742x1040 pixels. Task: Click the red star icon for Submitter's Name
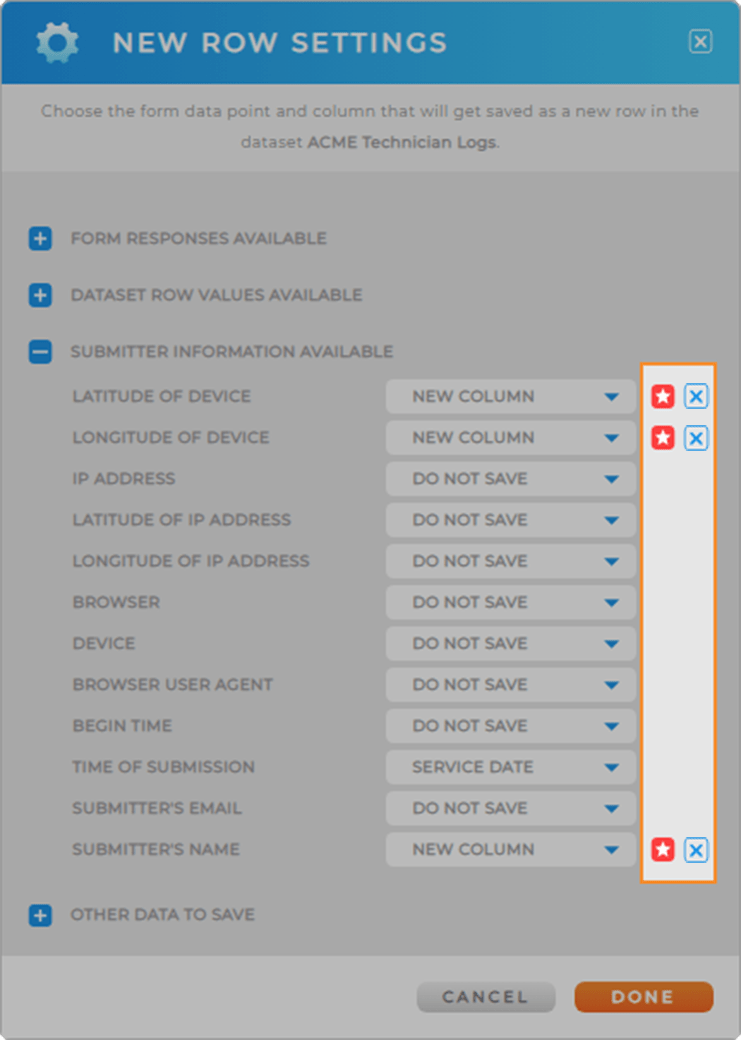click(662, 850)
